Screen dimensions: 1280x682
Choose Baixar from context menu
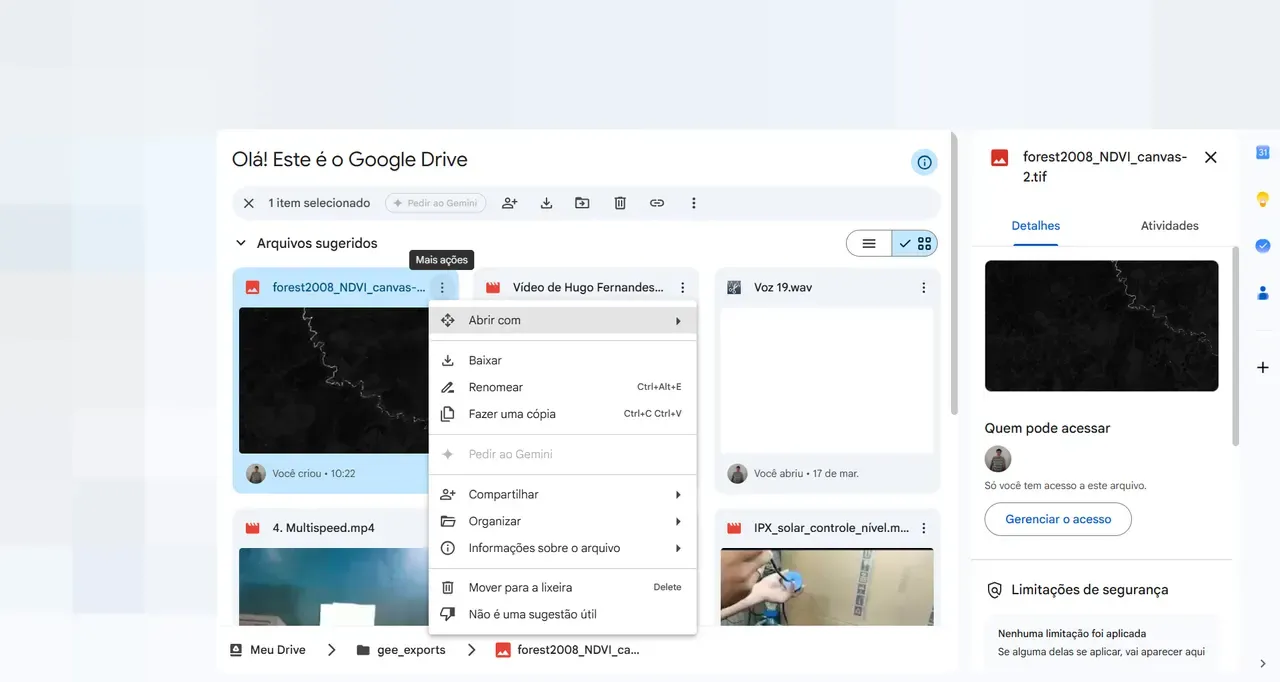(x=563, y=360)
